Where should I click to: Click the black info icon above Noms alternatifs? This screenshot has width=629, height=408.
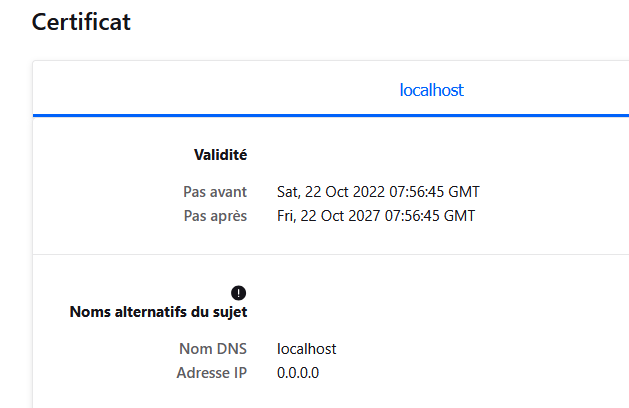pos(238,292)
